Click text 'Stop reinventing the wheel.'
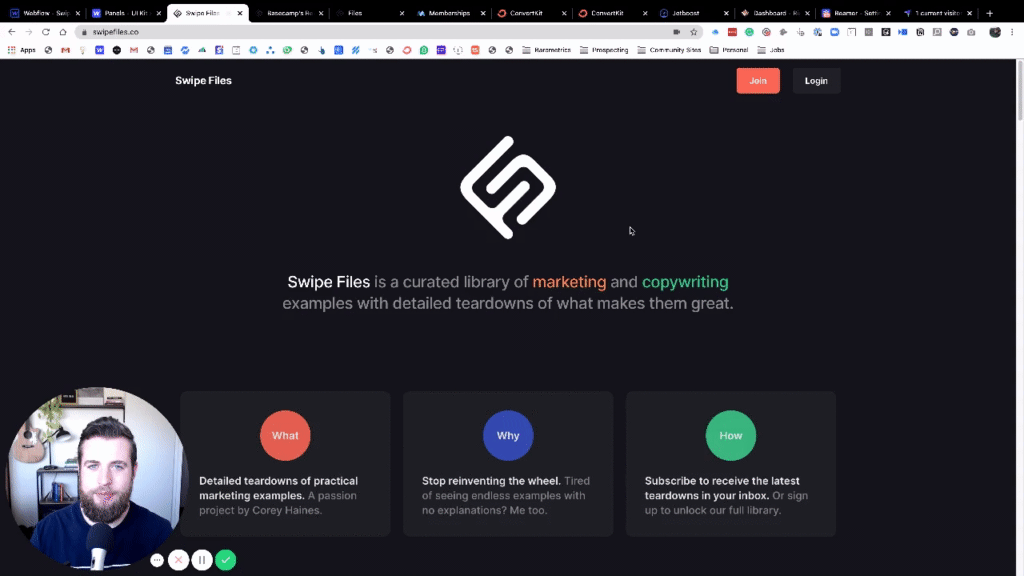 [x=491, y=481]
